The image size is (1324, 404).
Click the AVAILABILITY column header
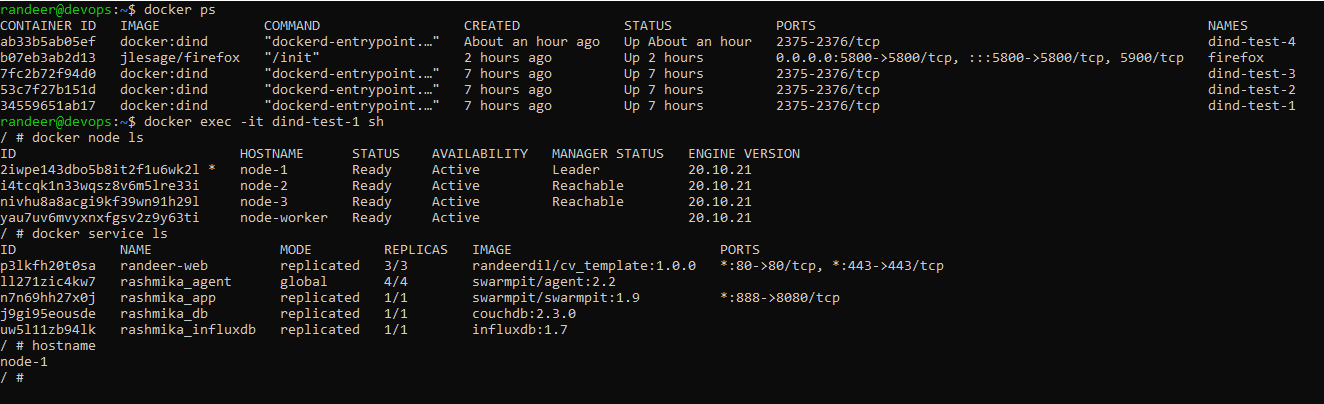click(480, 154)
